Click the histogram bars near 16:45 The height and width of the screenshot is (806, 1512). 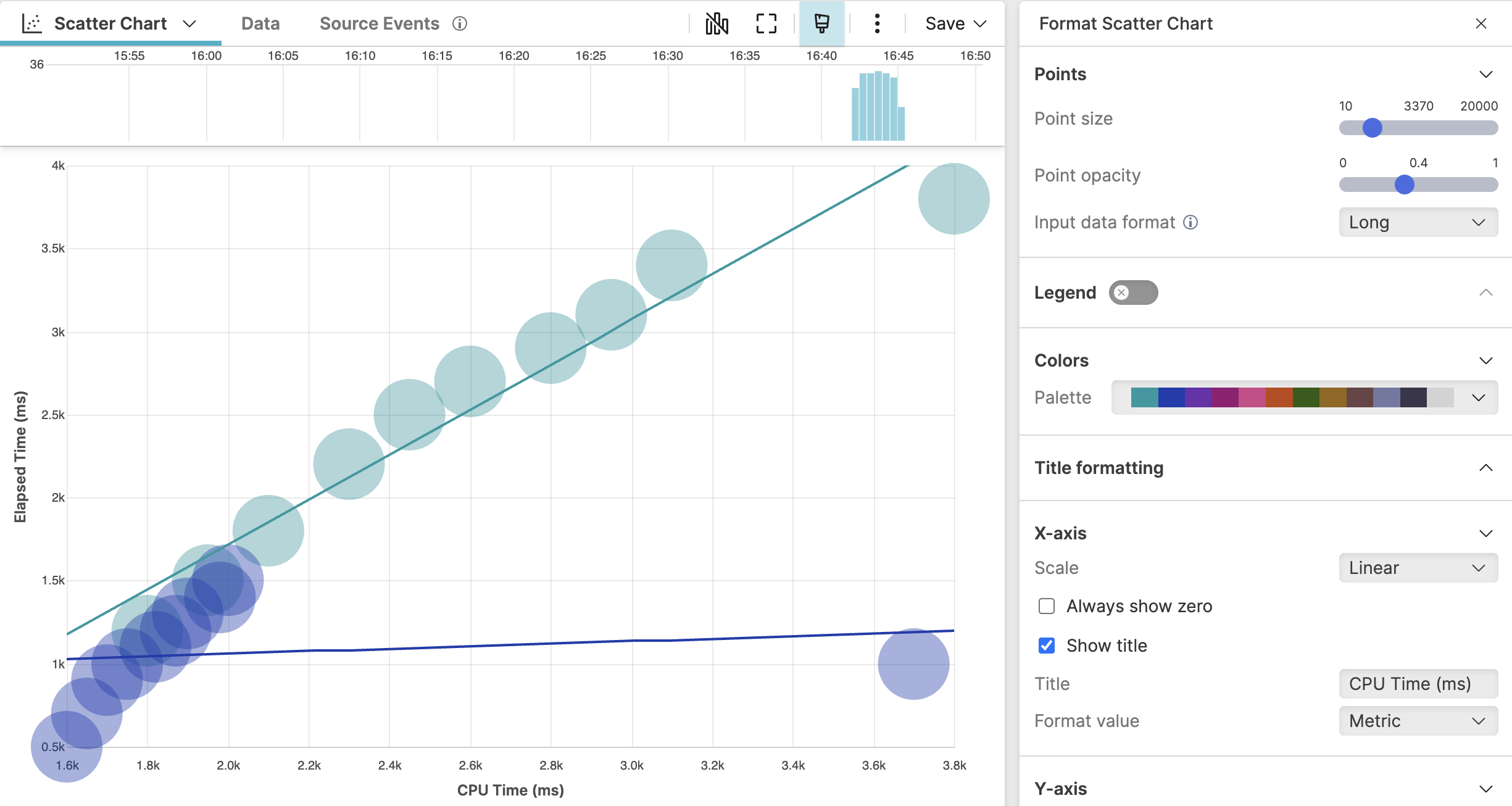pos(878,106)
